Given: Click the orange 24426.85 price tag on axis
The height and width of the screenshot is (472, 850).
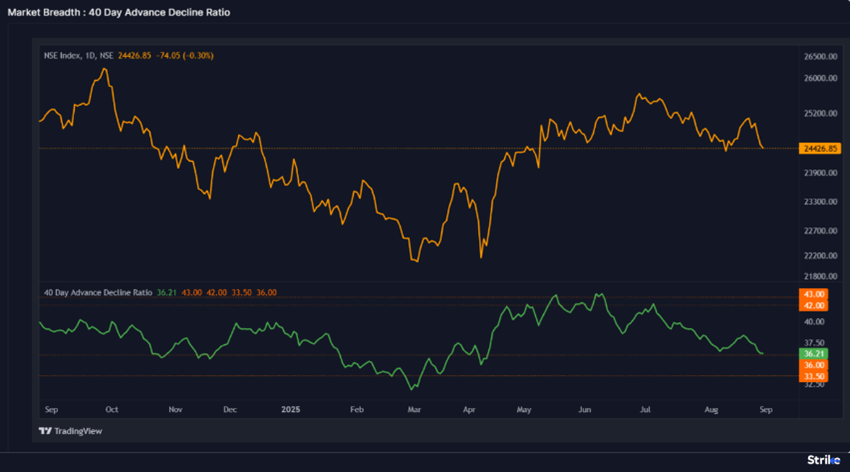Looking at the screenshot, I should 819,148.
